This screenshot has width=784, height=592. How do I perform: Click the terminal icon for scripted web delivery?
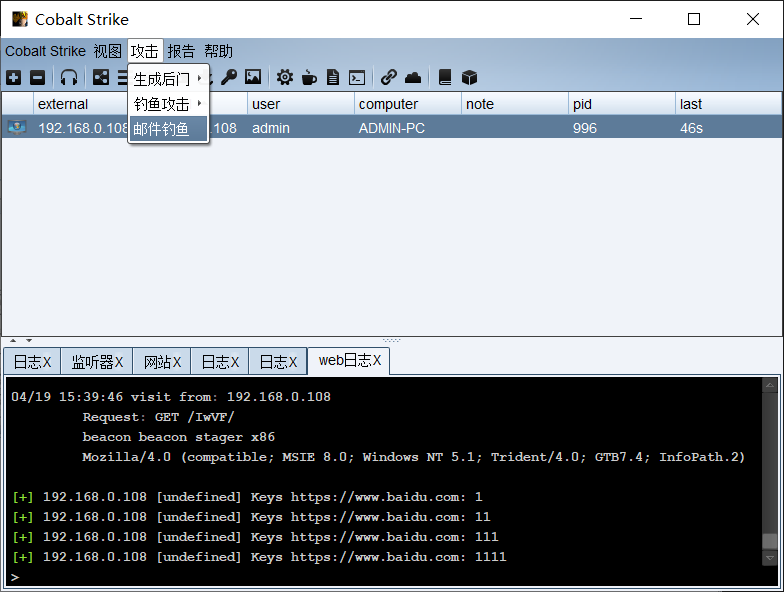click(356, 77)
